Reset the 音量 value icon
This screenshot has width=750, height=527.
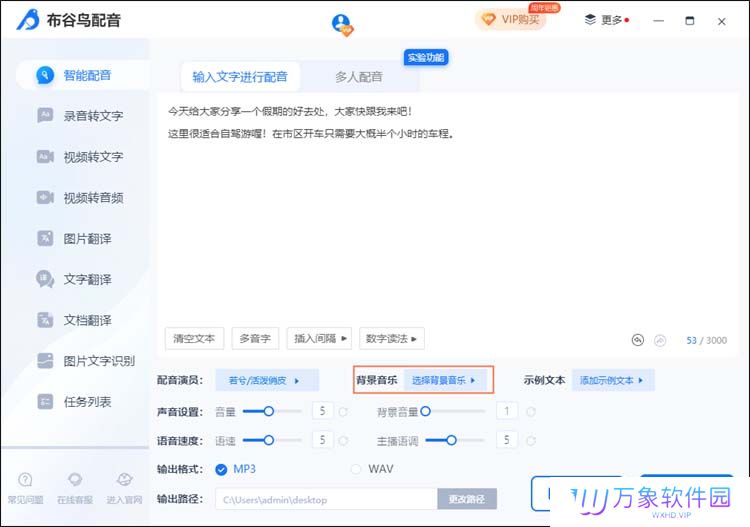pos(343,412)
